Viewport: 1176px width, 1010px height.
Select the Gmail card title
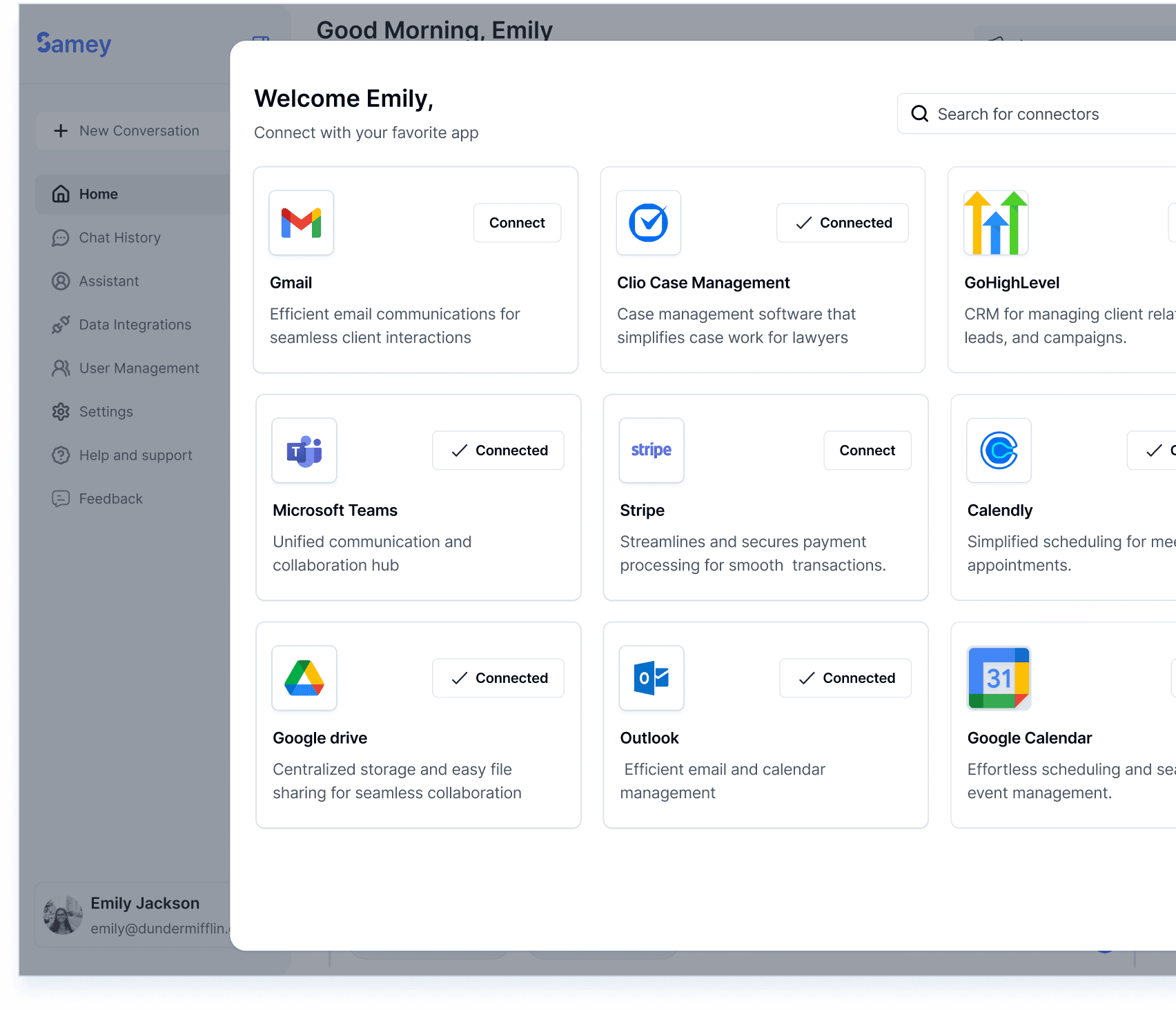click(291, 283)
